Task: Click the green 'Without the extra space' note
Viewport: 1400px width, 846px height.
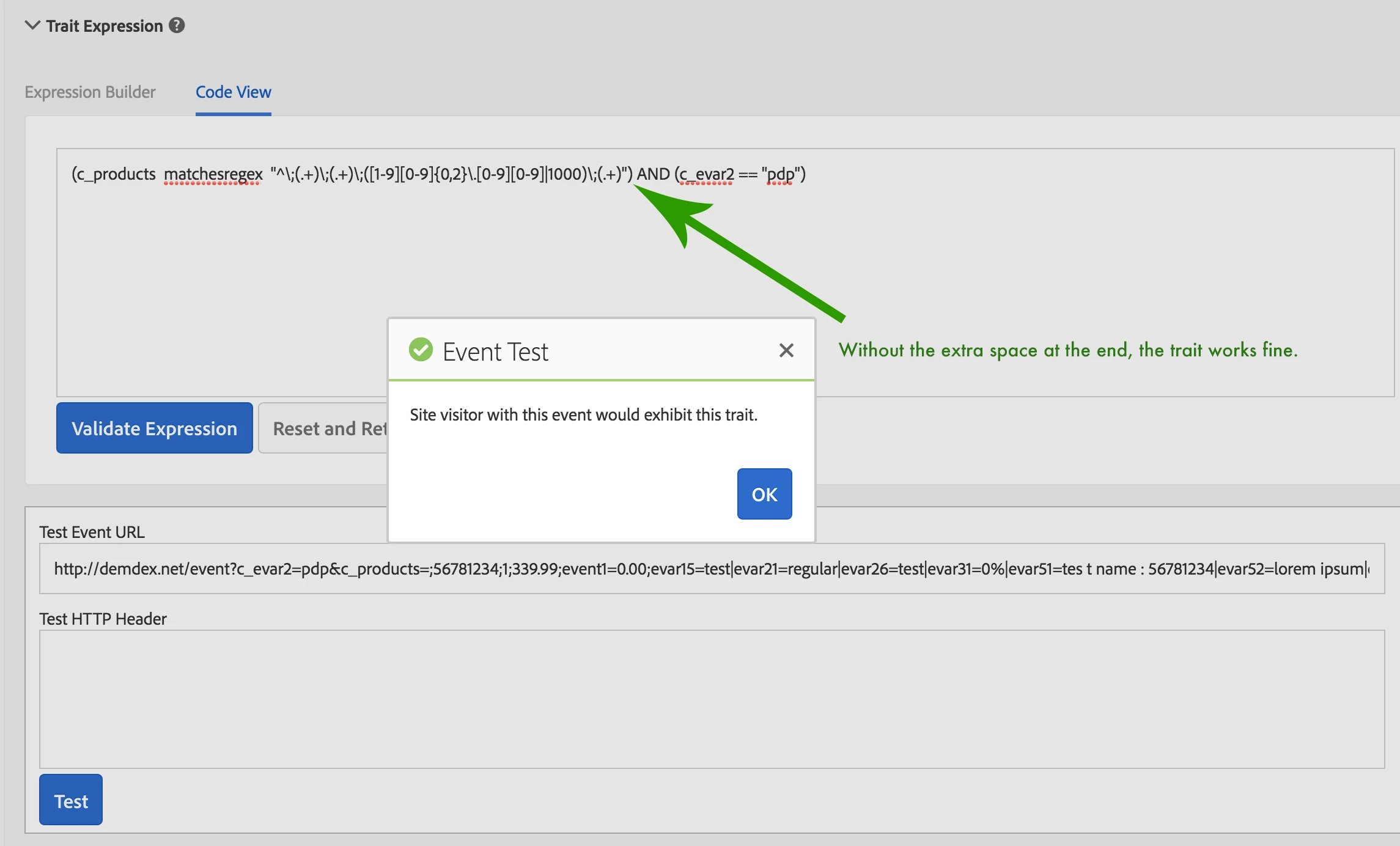Action: pos(1067,350)
